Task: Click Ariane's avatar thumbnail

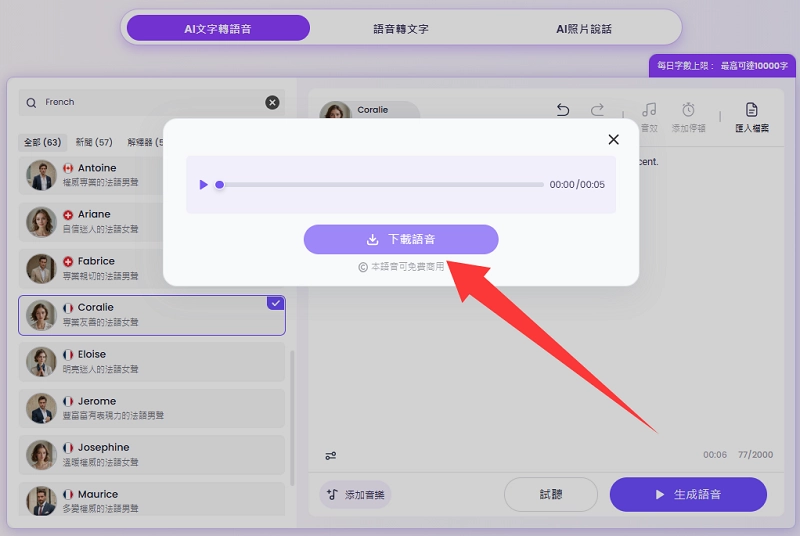Action: click(x=41, y=222)
